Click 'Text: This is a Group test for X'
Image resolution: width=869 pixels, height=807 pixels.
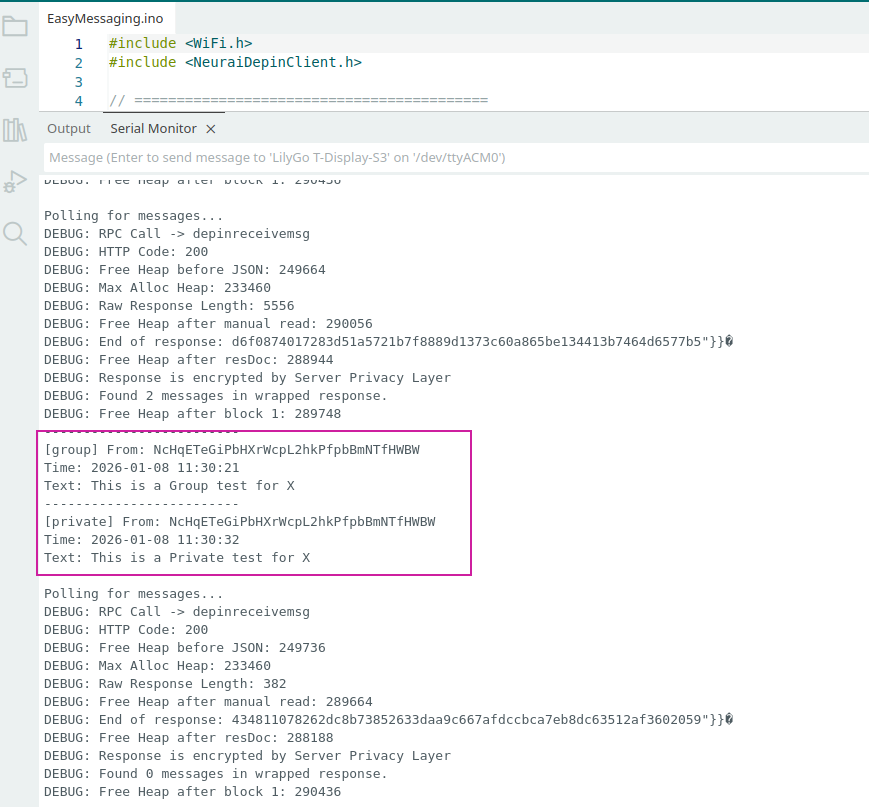click(170, 486)
